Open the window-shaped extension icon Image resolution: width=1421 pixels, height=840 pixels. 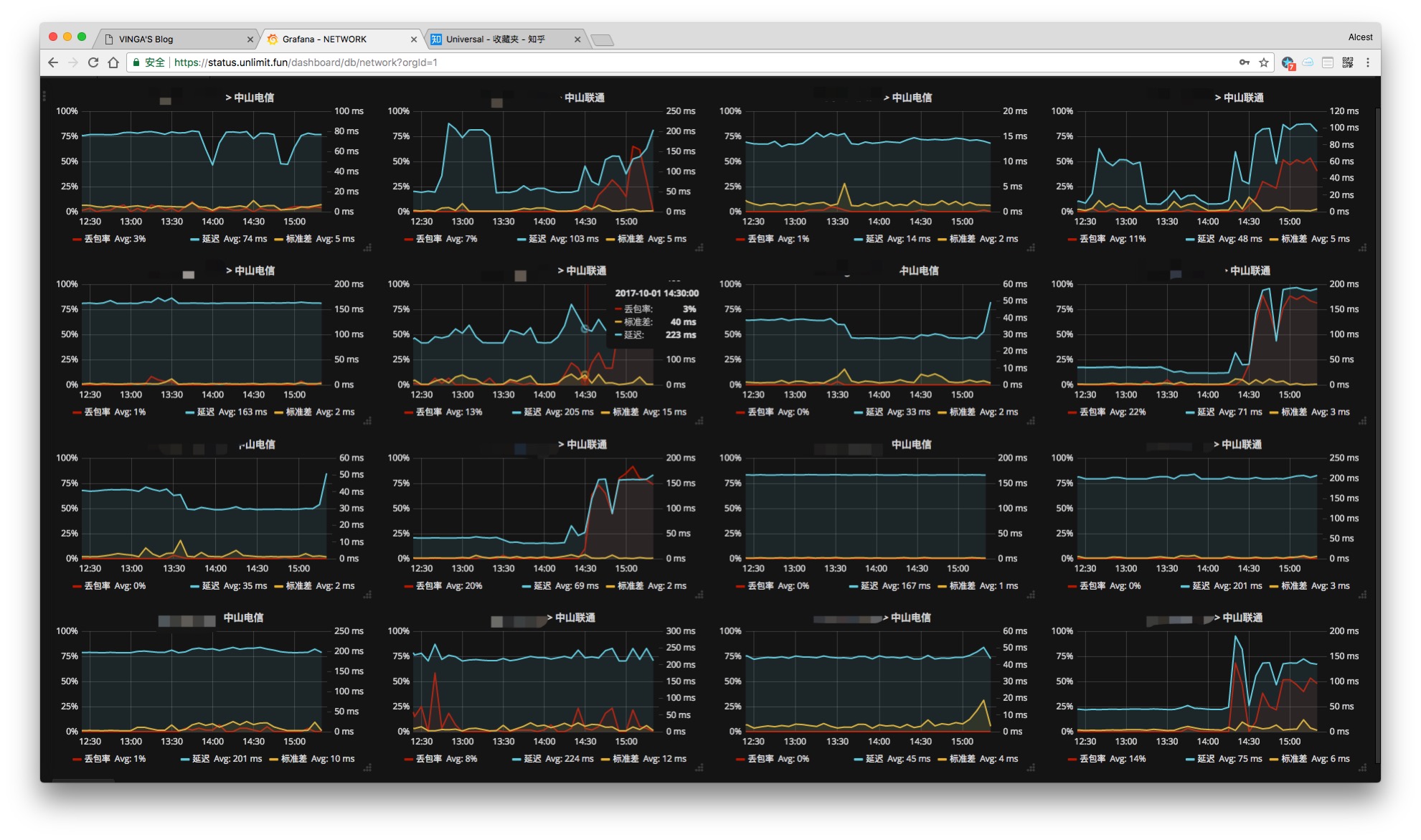(1328, 62)
